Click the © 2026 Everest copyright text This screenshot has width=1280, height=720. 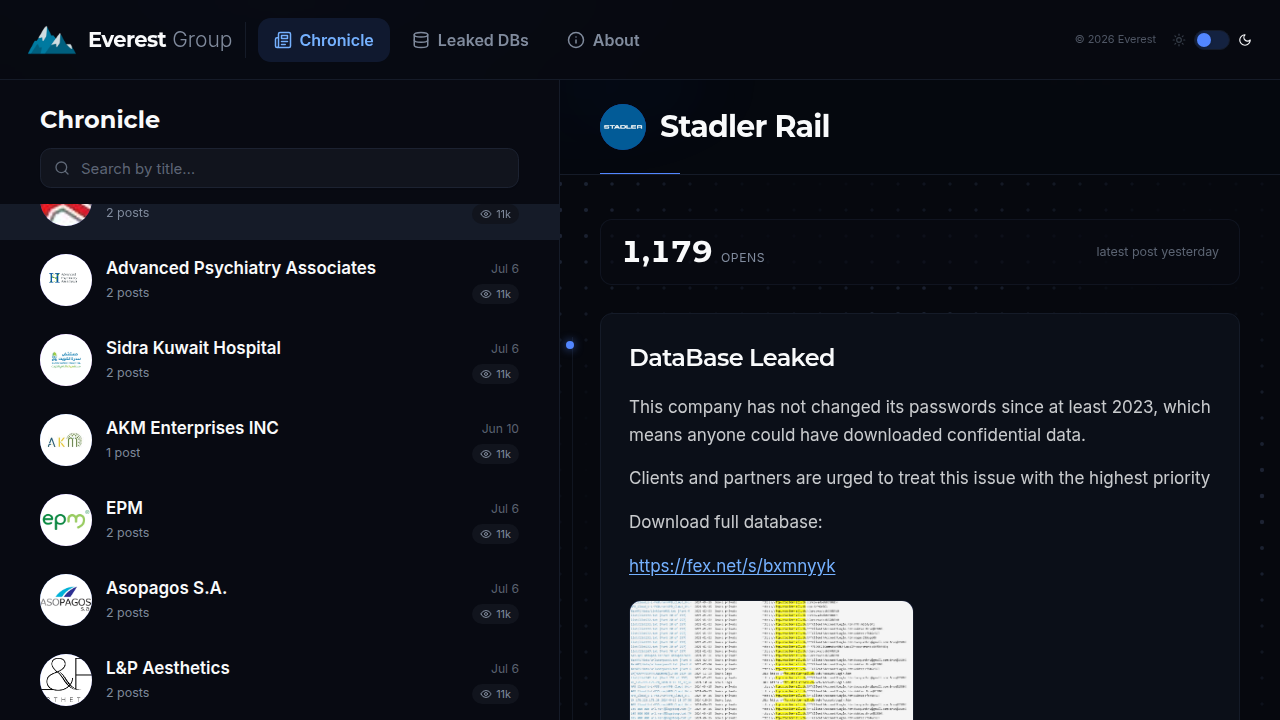(x=1115, y=40)
